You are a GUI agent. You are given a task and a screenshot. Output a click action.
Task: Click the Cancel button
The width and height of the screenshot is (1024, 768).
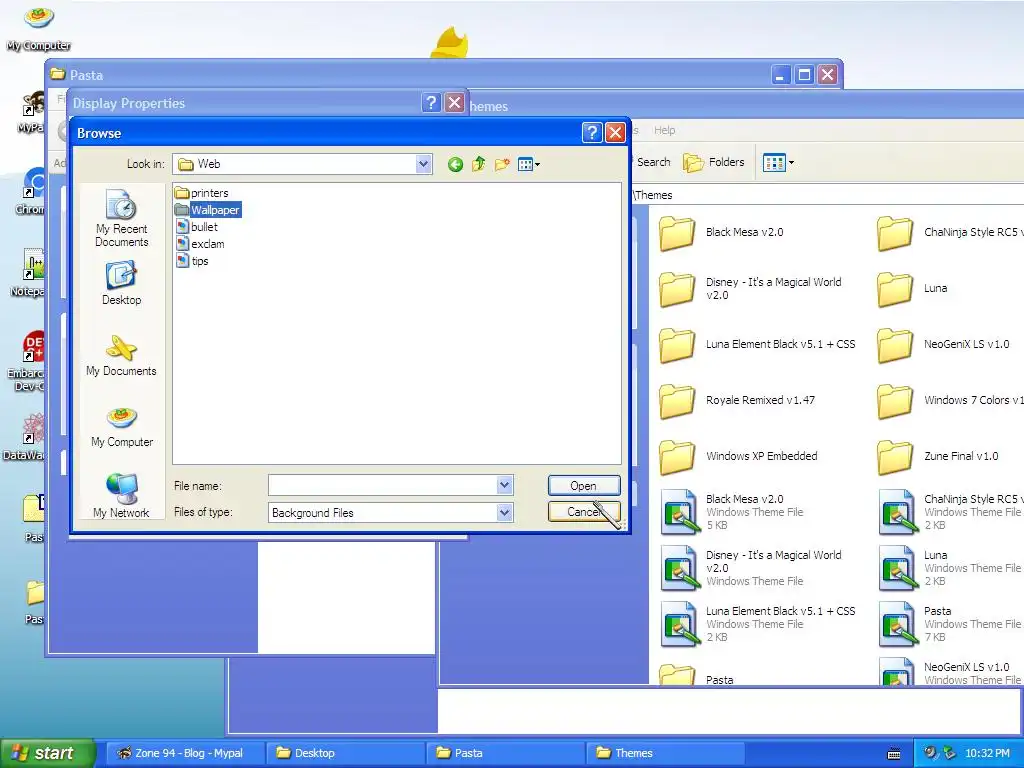pyautogui.click(x=584, y=511)
